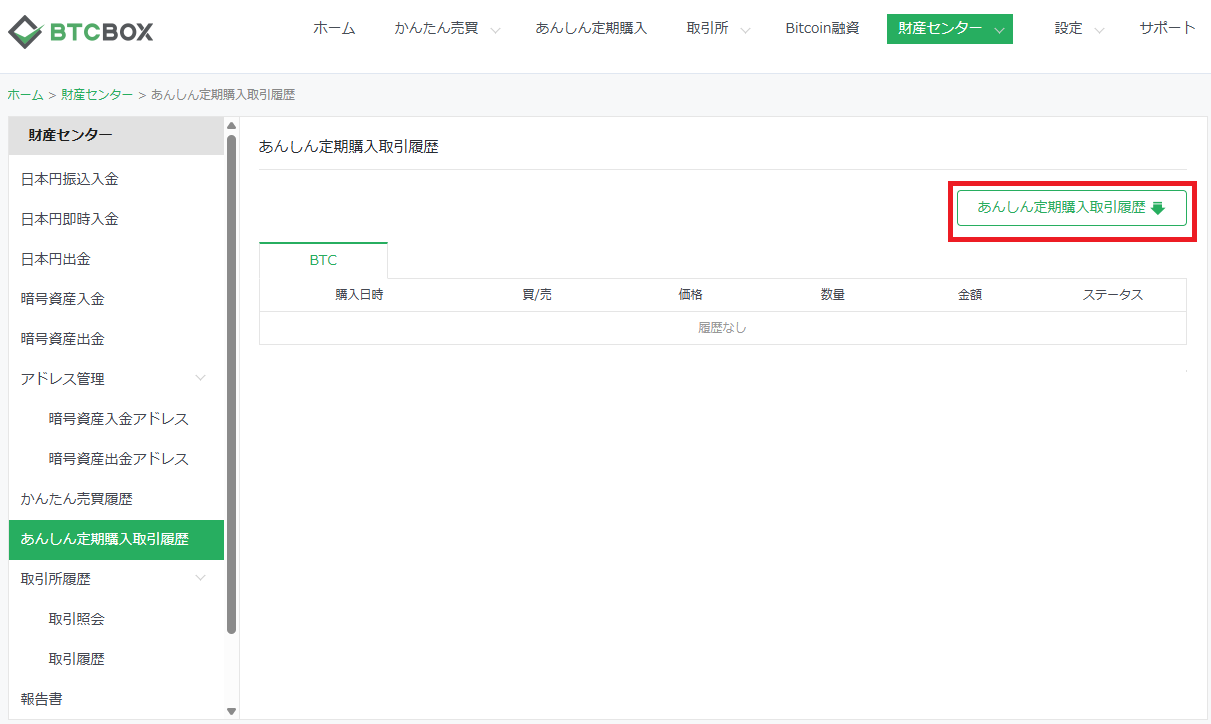Viewport: 1211px width, 724px height.
Task: Select highlighted あんしん定期購入取引履歴 sidebar item
Action: coord(116,539)
